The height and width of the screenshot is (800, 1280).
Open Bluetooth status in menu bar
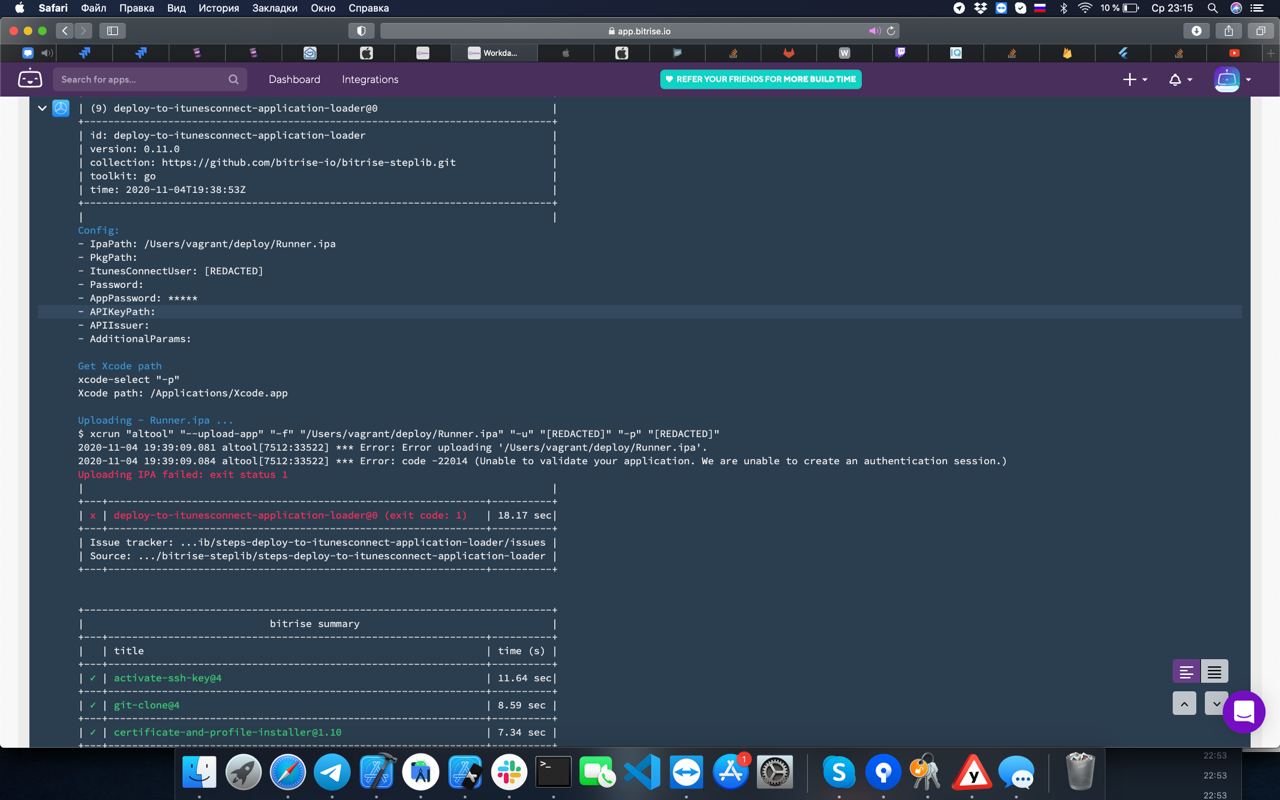(1063, 8)
